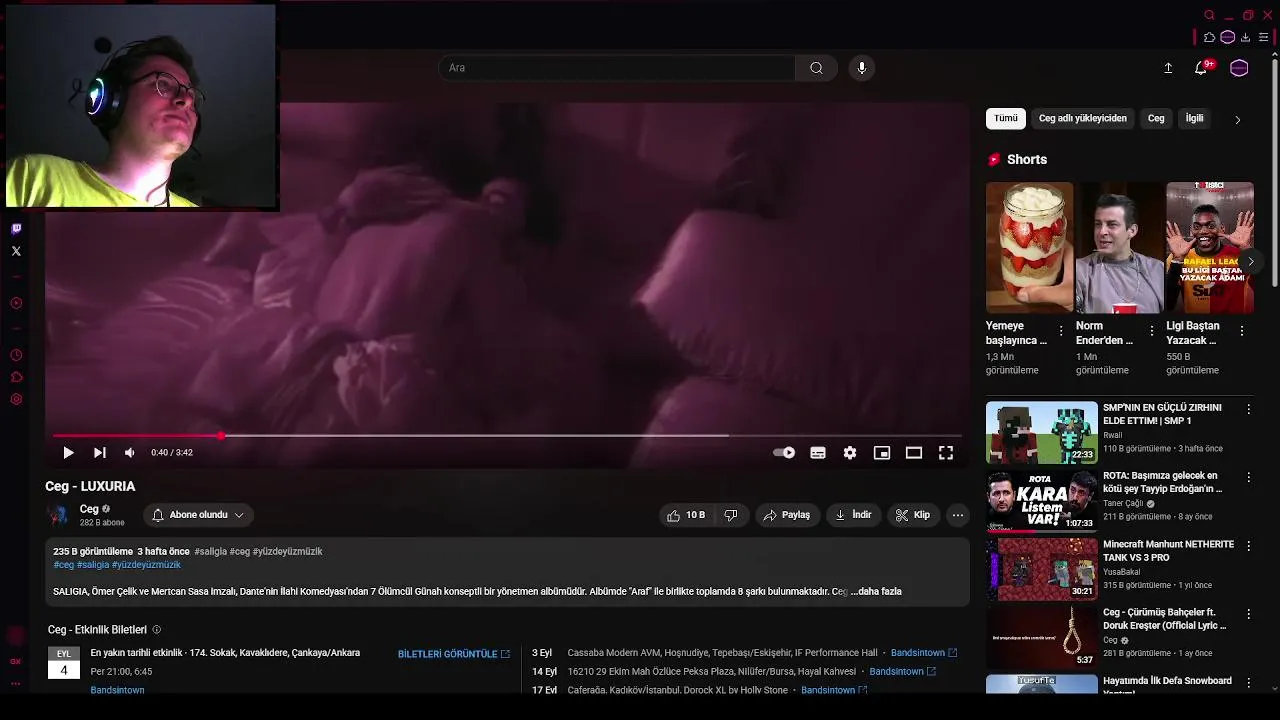The height and width of the screenshot is (720, 1280).
Task: Open the Ceg channel avatar
Action: [x=58, y=515]
